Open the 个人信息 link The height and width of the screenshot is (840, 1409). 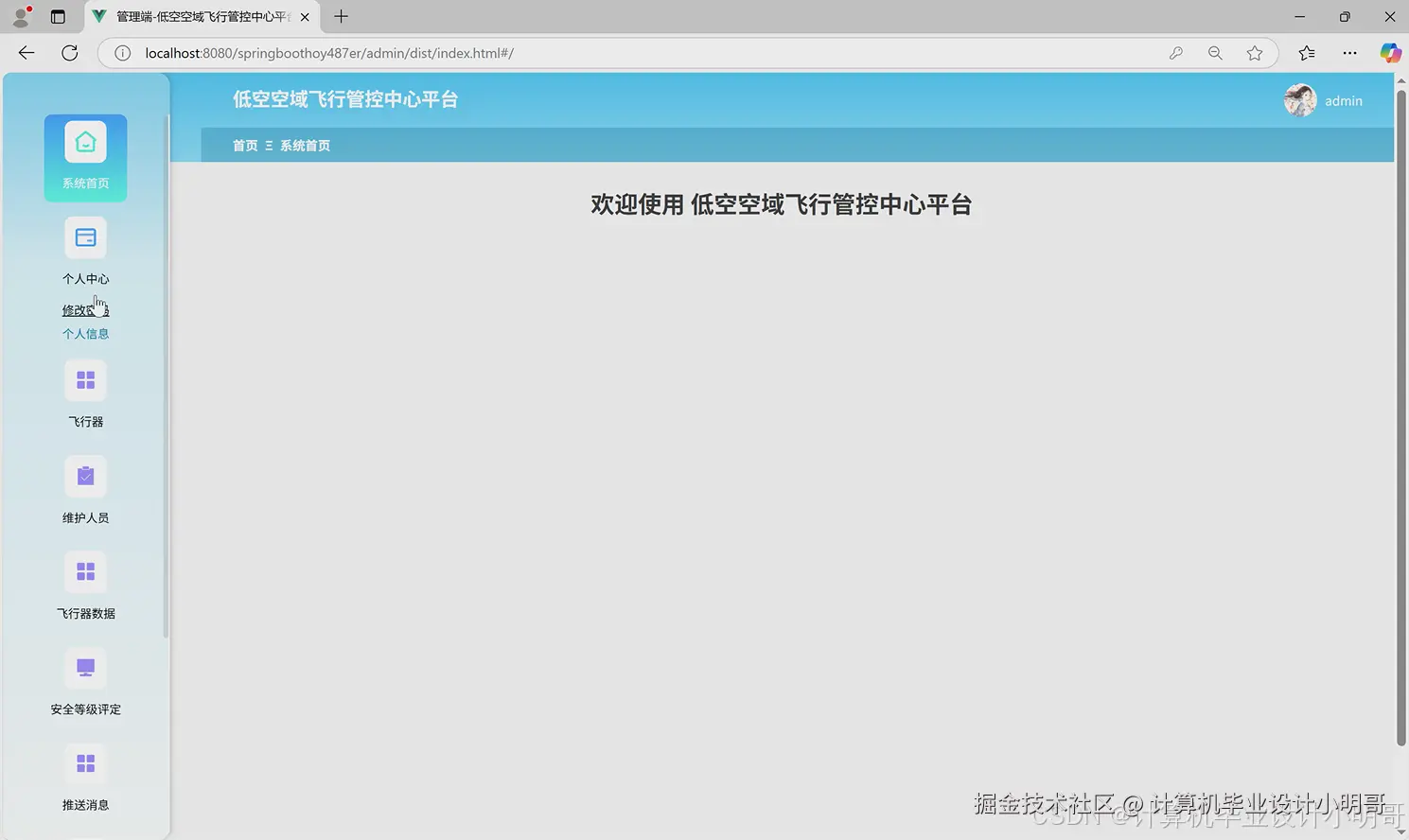coord(85,333)
